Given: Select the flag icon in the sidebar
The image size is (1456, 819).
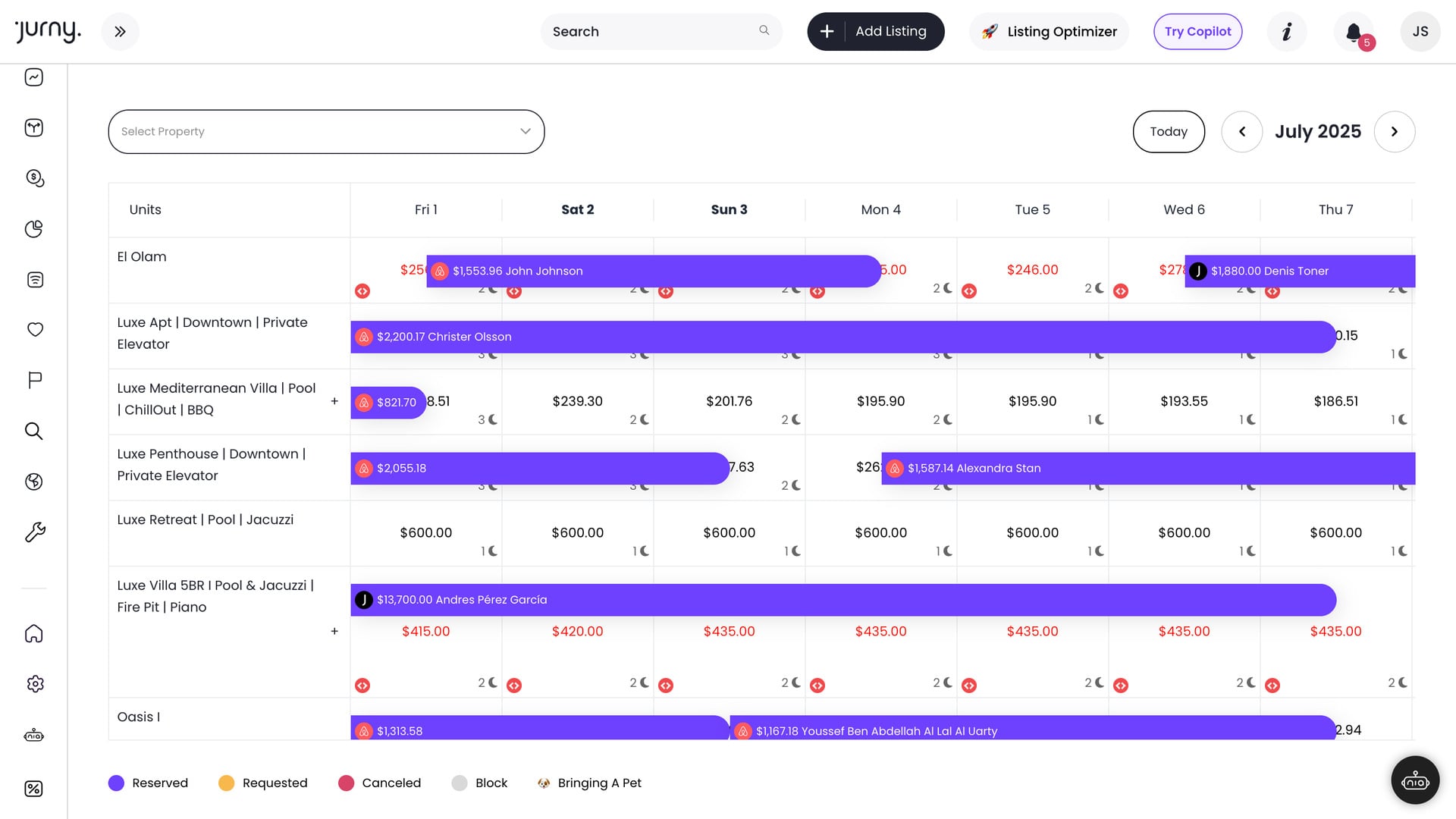Looking at the screenshot, I should [x=33, y=380].
